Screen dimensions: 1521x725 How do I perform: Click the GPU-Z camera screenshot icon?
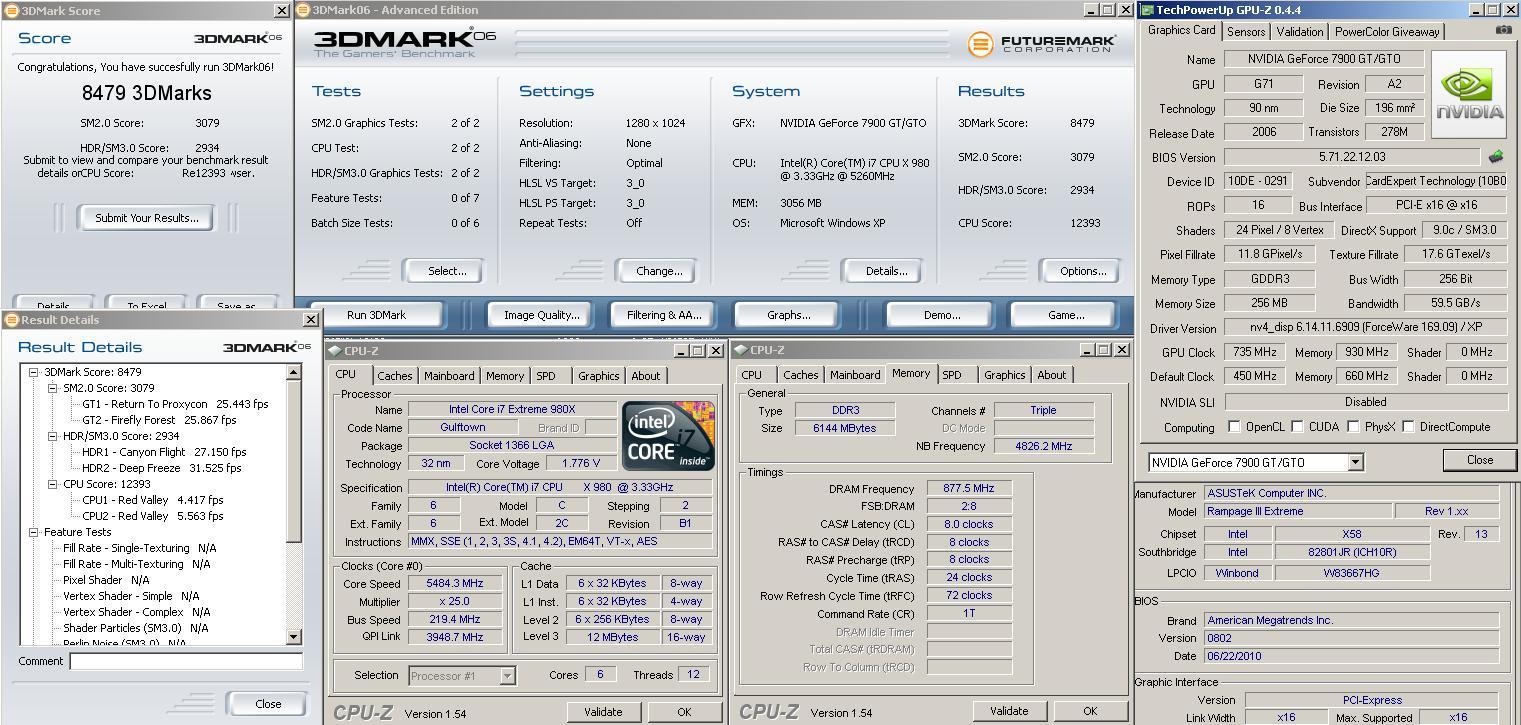[x=1503, y=30]
